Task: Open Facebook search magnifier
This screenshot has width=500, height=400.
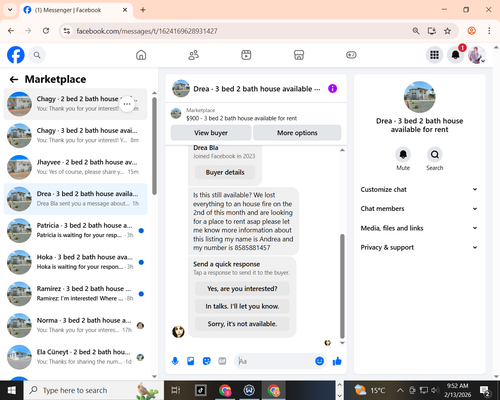Action: tap(37, 55)
